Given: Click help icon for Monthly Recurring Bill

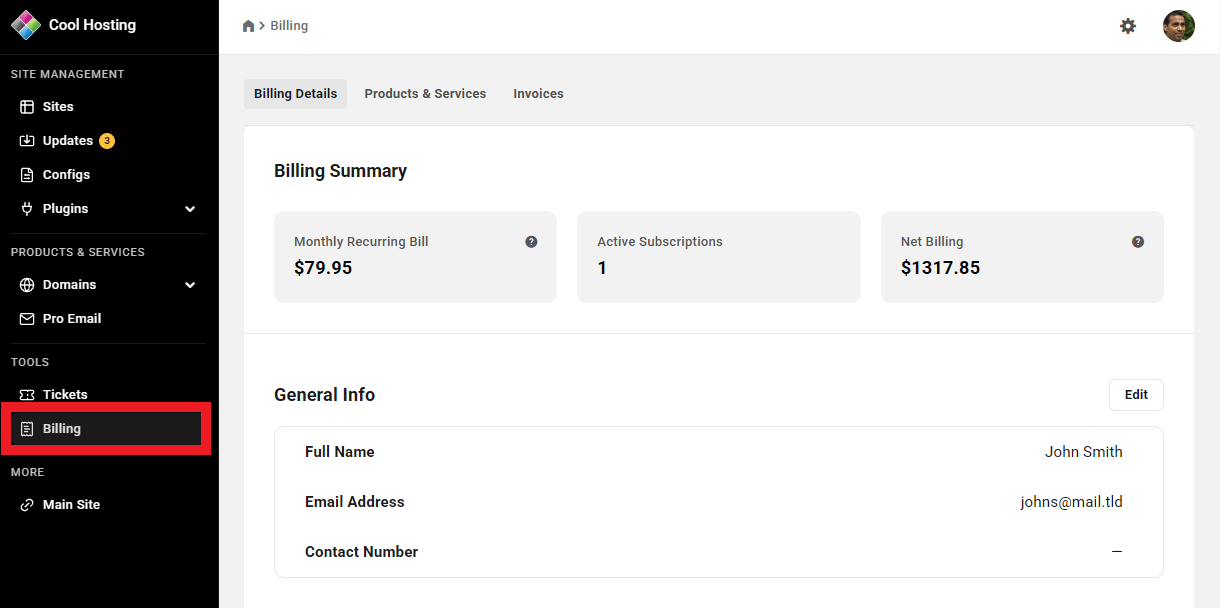Looking at the screenshot, I should pyautogui.click(x=531, y=242).
